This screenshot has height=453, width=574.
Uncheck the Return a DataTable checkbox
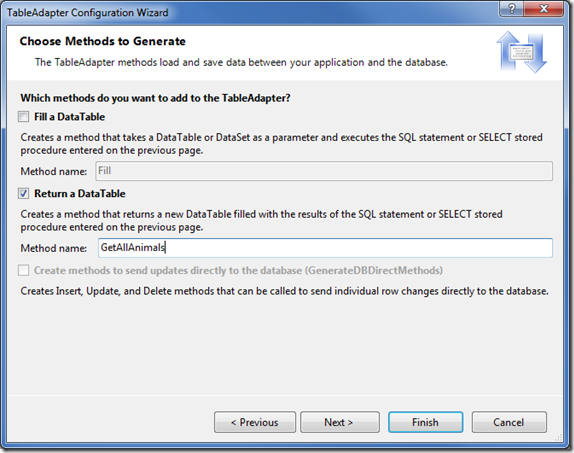coord(24,193)
